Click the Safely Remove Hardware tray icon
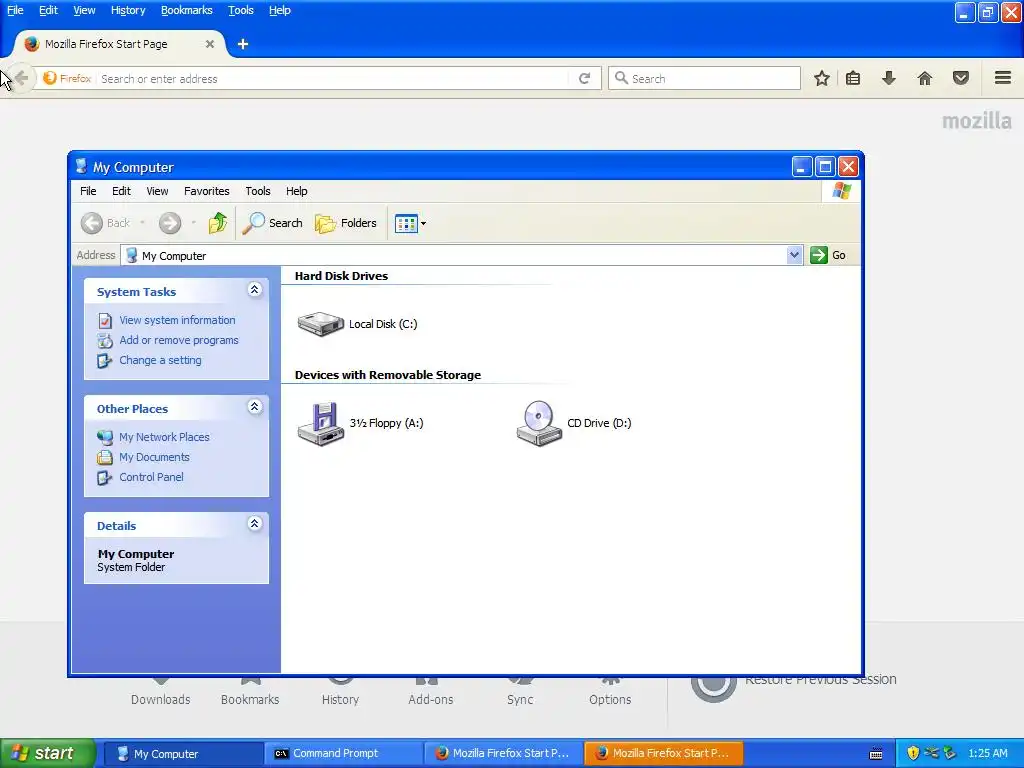 click(x=949, y=753)
